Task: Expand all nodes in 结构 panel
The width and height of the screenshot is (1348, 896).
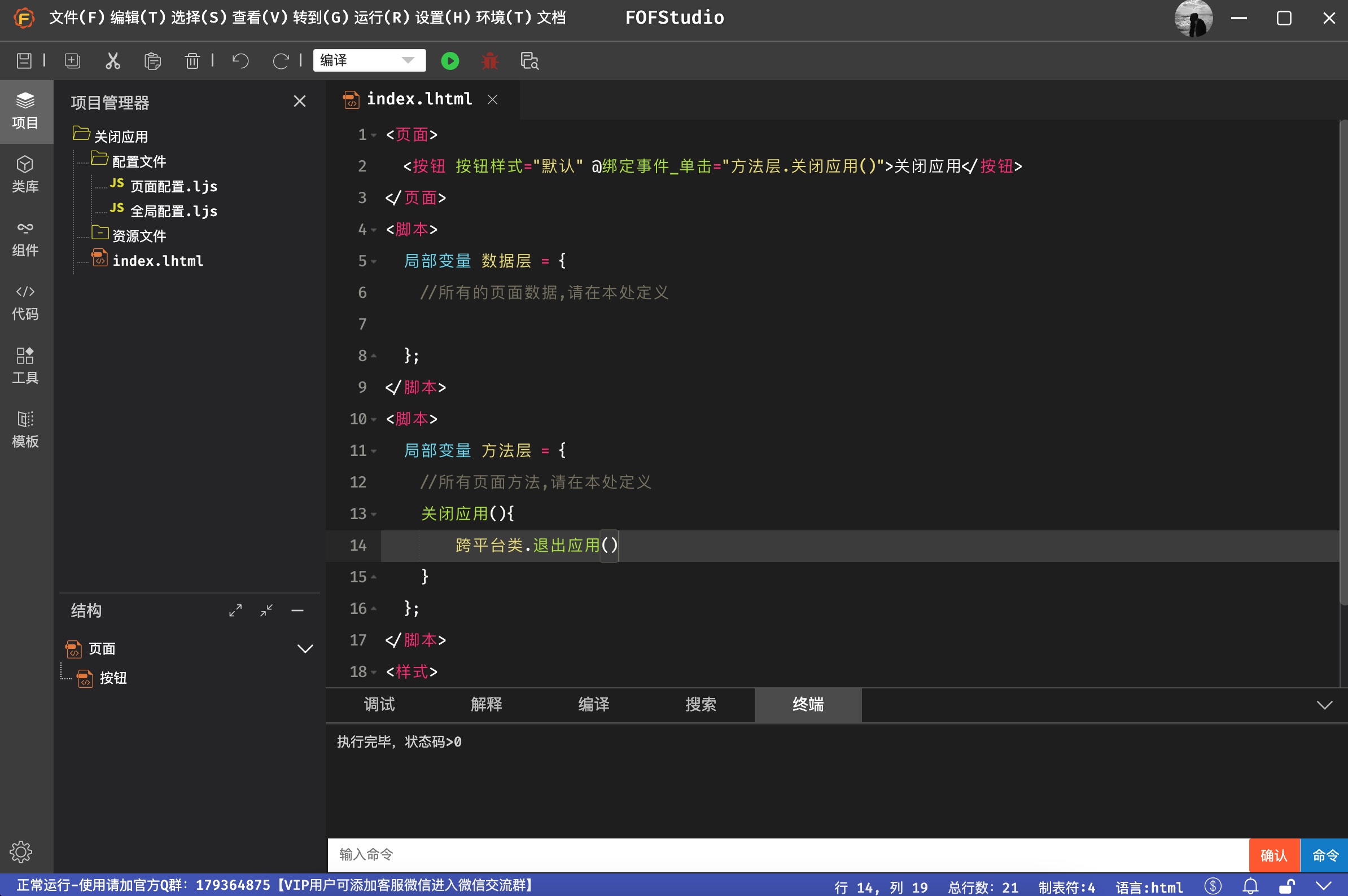Action: pos(235,610)
